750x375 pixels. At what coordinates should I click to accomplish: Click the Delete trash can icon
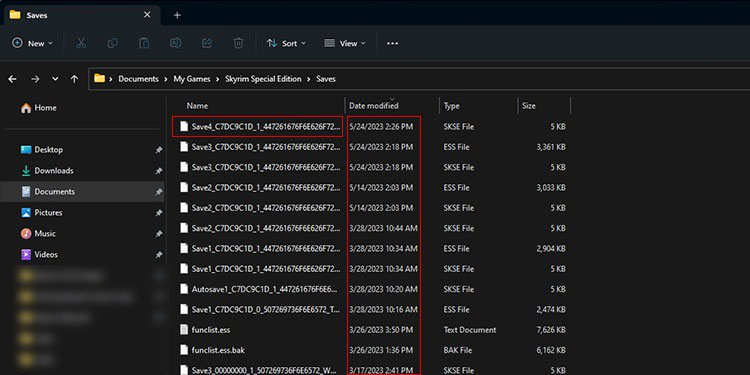[238, 43]
